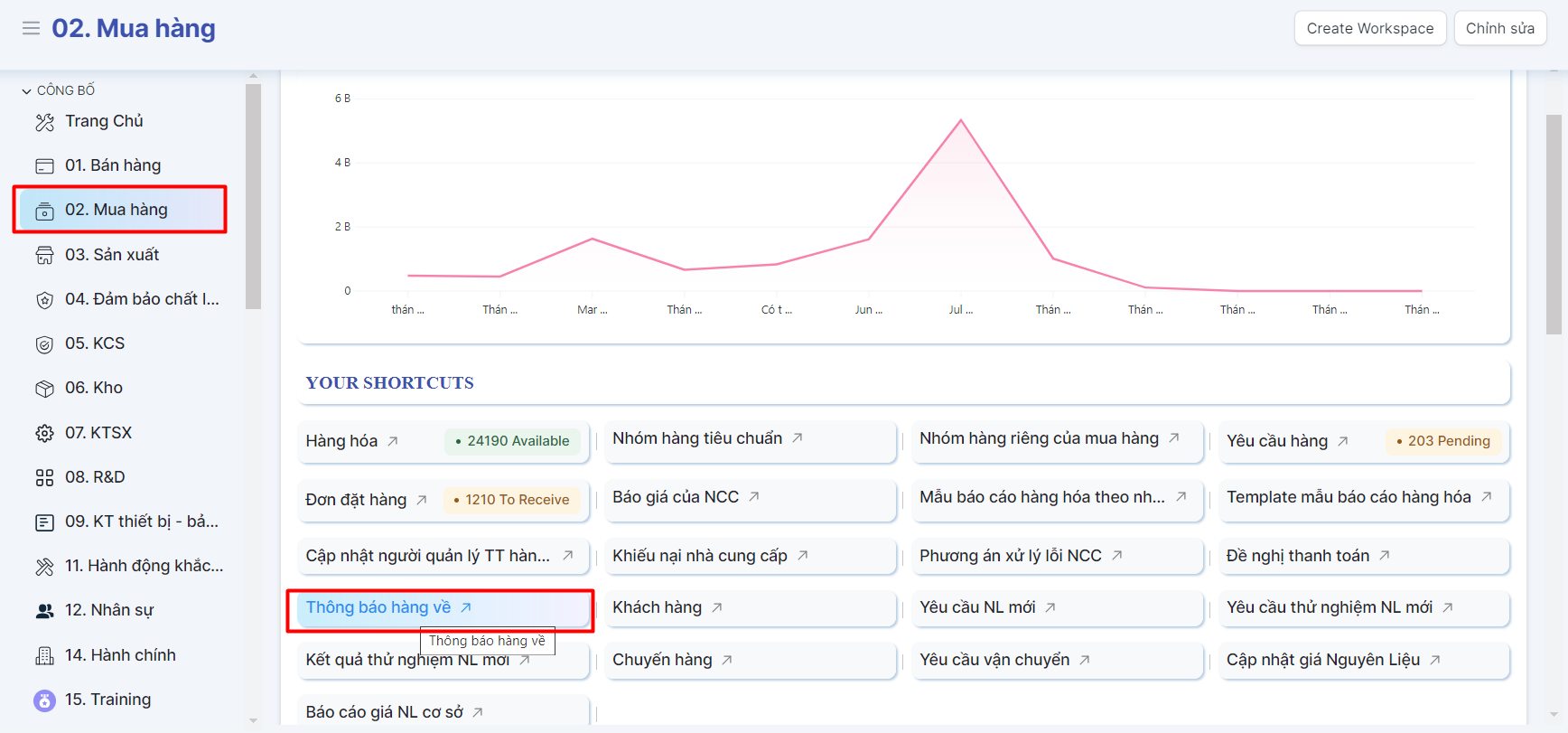Click the 01. Bán hàng card icon
Image resolution: width=1568 pixels, height=733 pixels.
44,166
